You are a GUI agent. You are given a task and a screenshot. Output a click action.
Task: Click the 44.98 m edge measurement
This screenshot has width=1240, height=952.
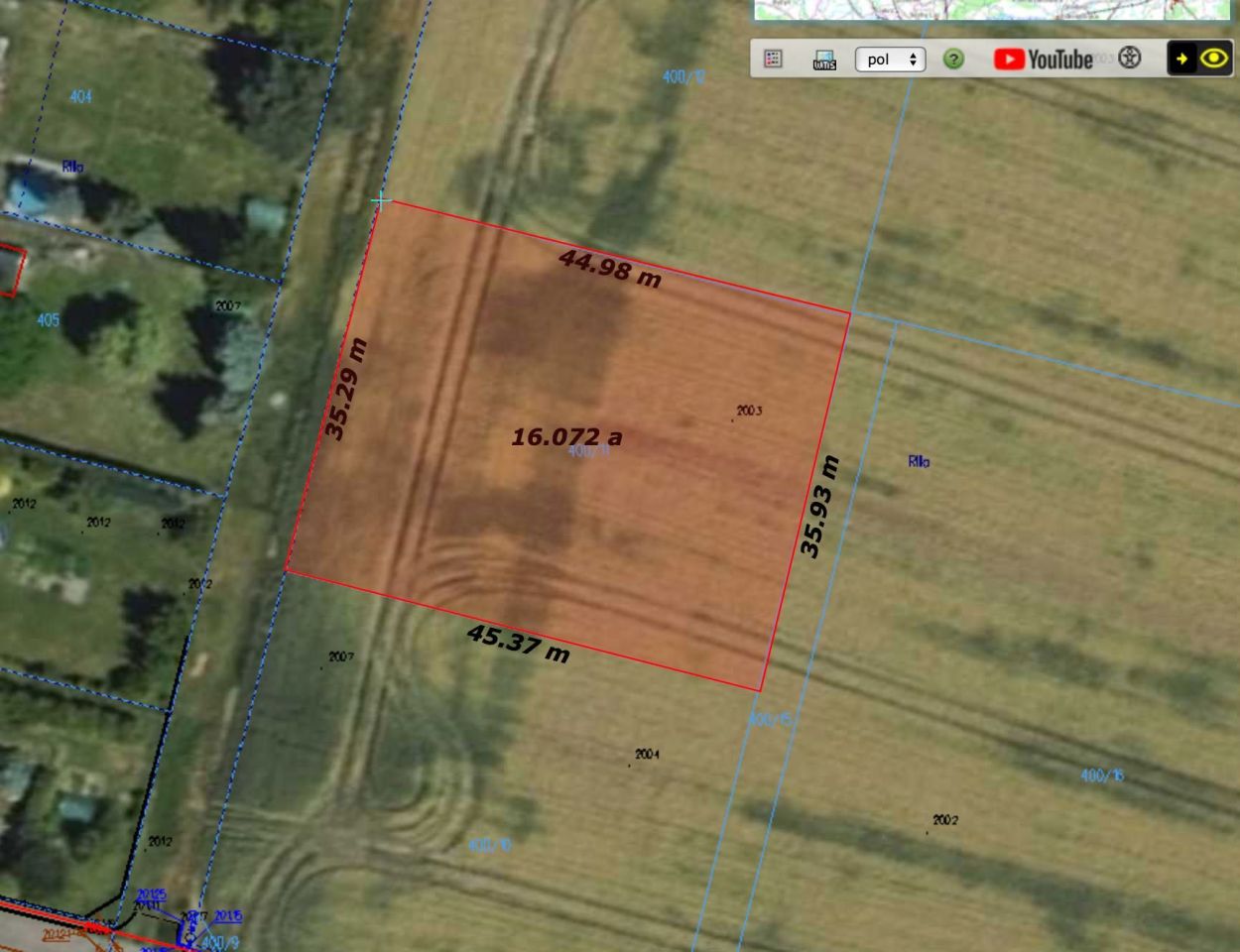click(x=610, y=268)
